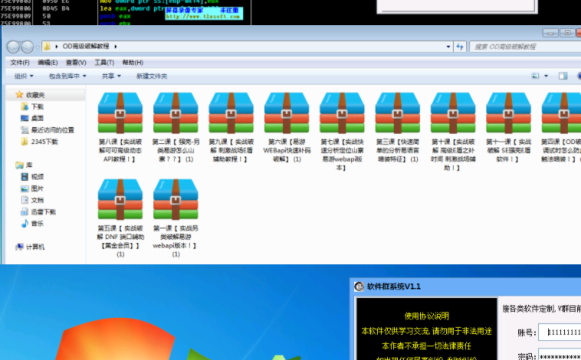Viewport: 581px width, 360px height.
Task: Open the 包含到库中 dropdown
Action: (67, 76)
